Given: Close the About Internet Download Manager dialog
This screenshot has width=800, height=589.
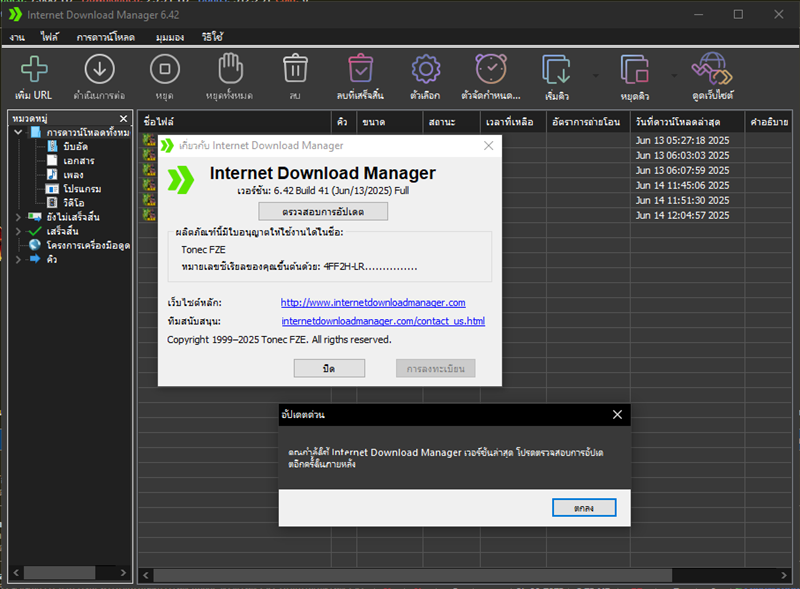Looking at the screenshot, I should tap(488, 145).
